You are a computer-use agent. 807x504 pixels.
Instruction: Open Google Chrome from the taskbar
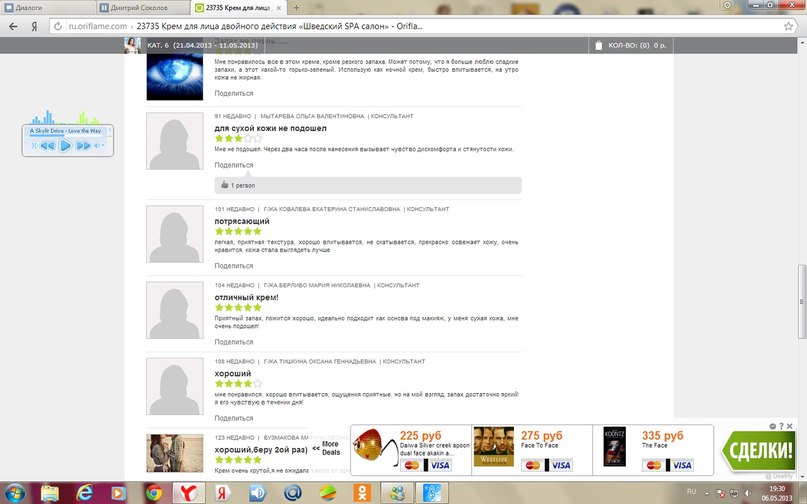[153, 493]
